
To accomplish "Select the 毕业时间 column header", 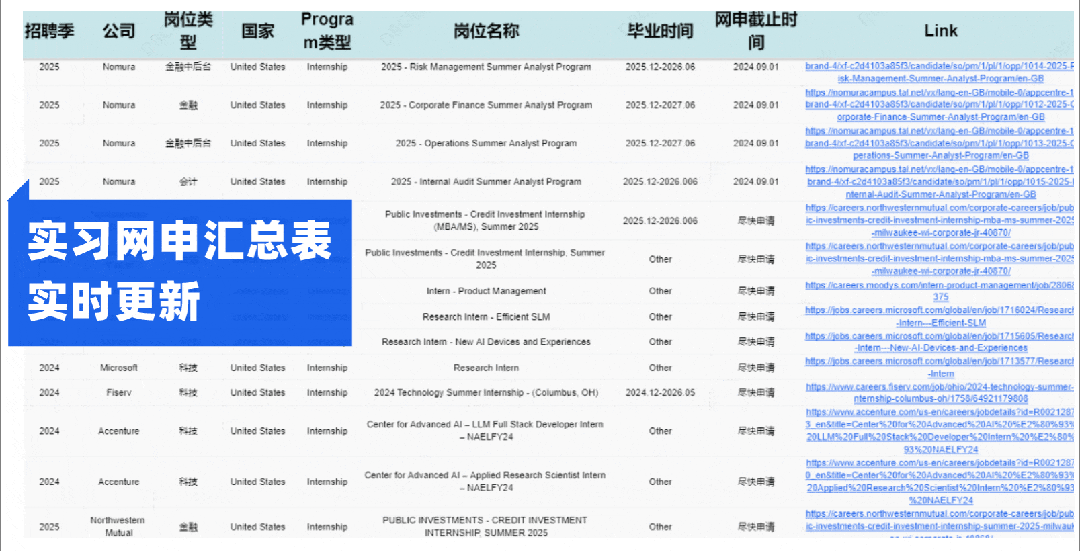I will tap(660, 31).
